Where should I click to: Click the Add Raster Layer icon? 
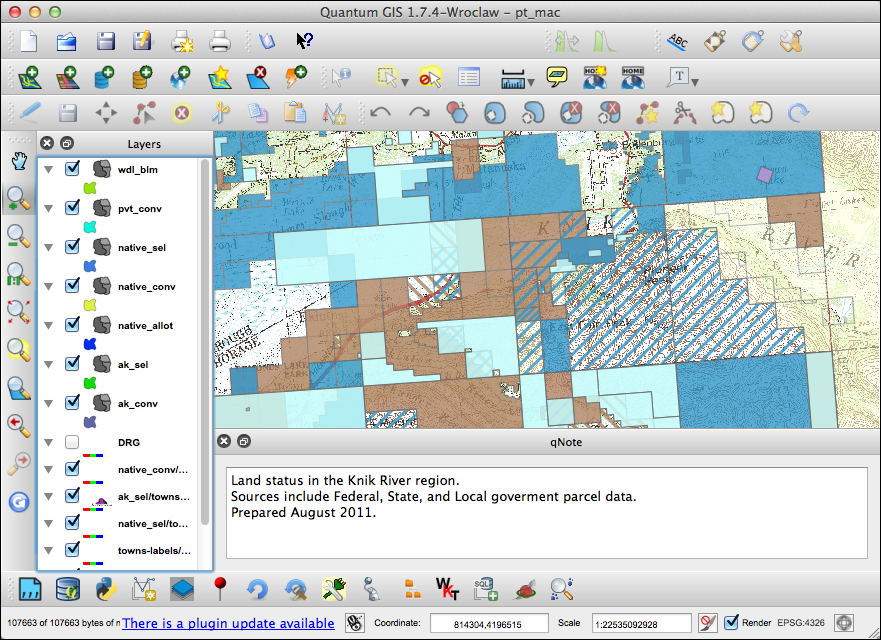click(67, 77)
